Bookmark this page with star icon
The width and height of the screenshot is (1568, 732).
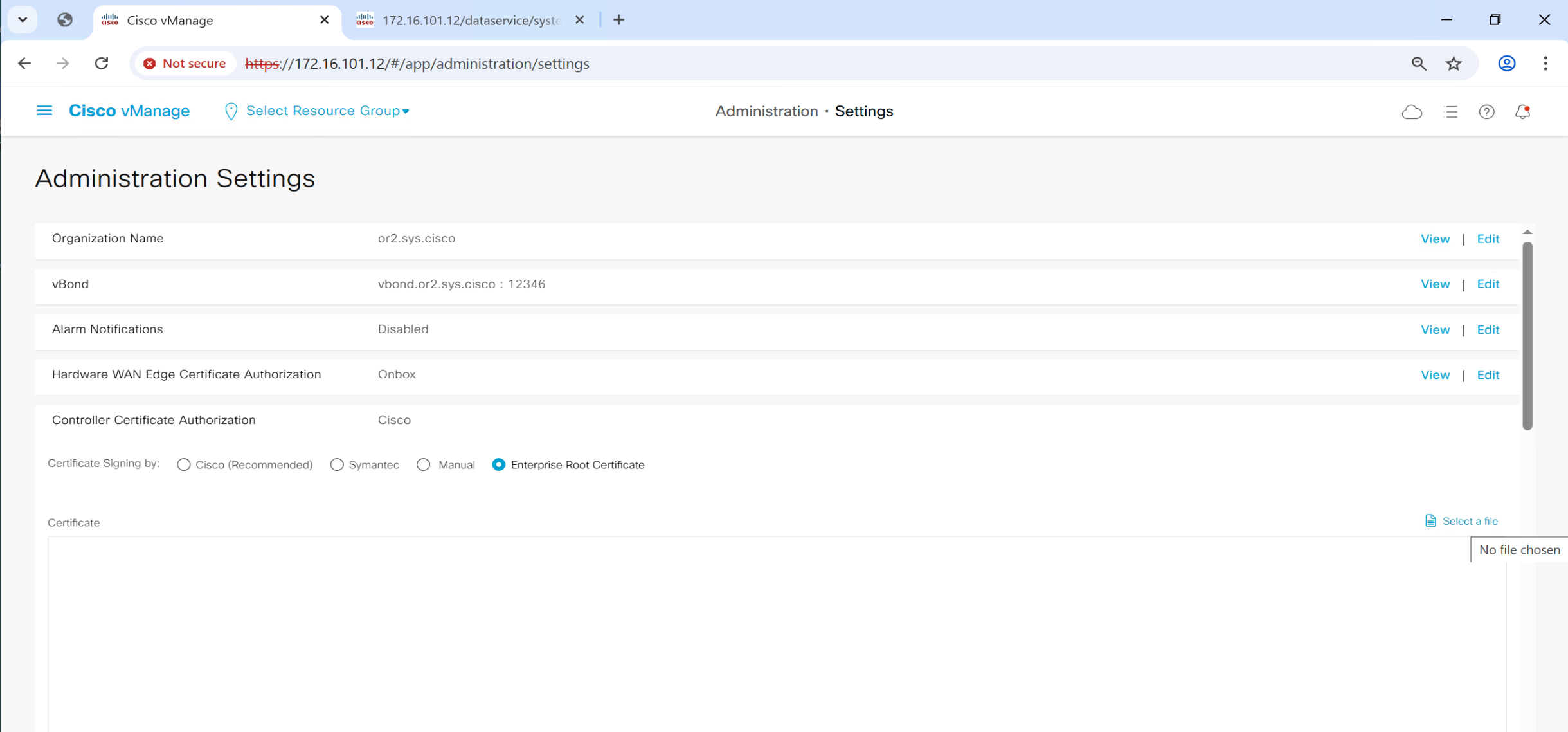[1454, 64]
